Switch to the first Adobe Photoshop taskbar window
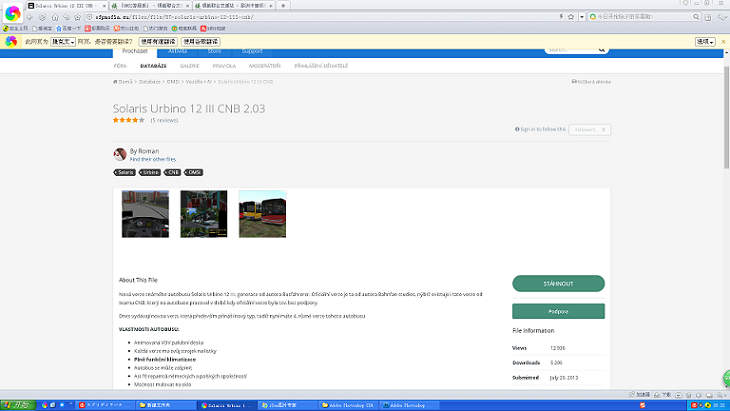This screenshot has height=411, width=730. tap(348, 405)
